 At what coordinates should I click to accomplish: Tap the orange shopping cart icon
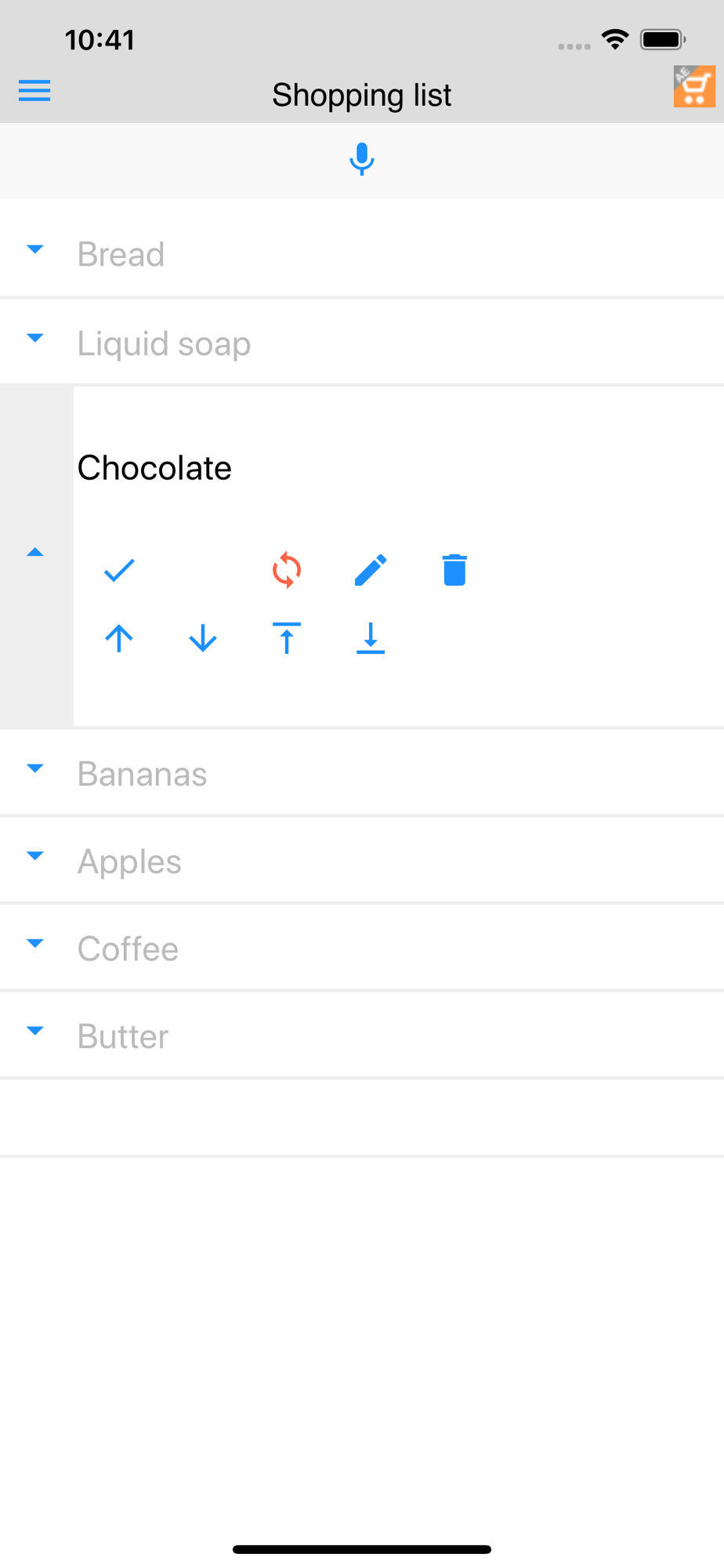pos(694,86)
